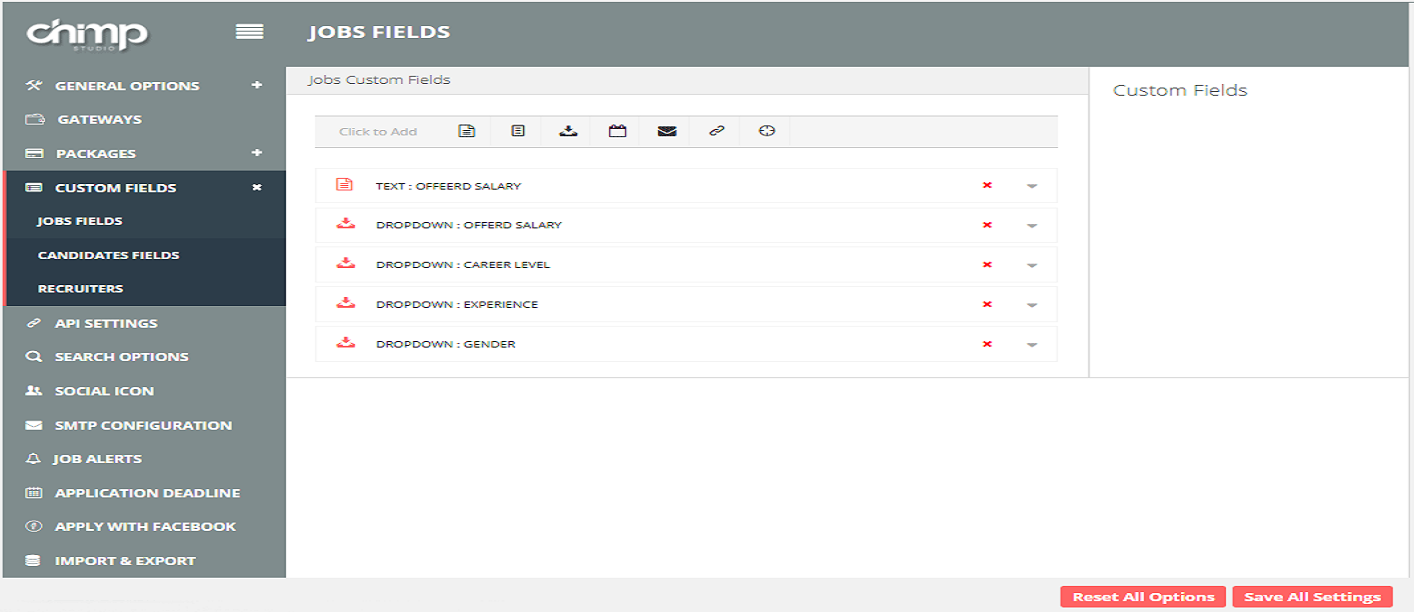Toggle the hamburger sidebar menu icon
This screenshot has height=612, width=1414.
coord(249,32)
